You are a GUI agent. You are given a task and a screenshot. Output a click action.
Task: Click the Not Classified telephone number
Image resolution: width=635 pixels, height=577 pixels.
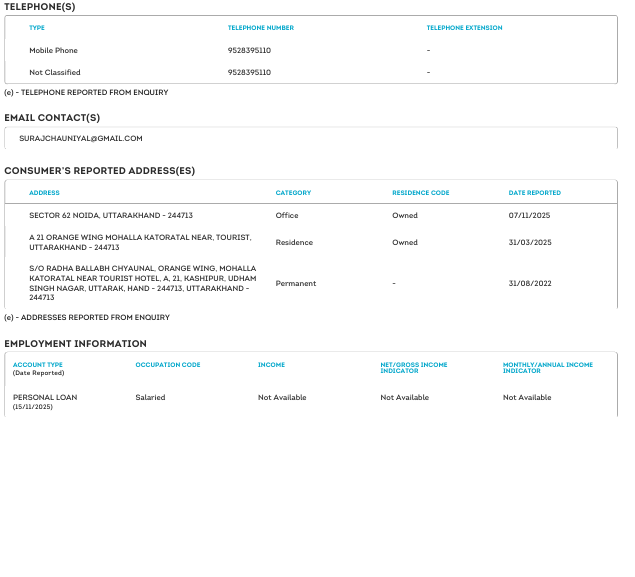pos(249,72)
